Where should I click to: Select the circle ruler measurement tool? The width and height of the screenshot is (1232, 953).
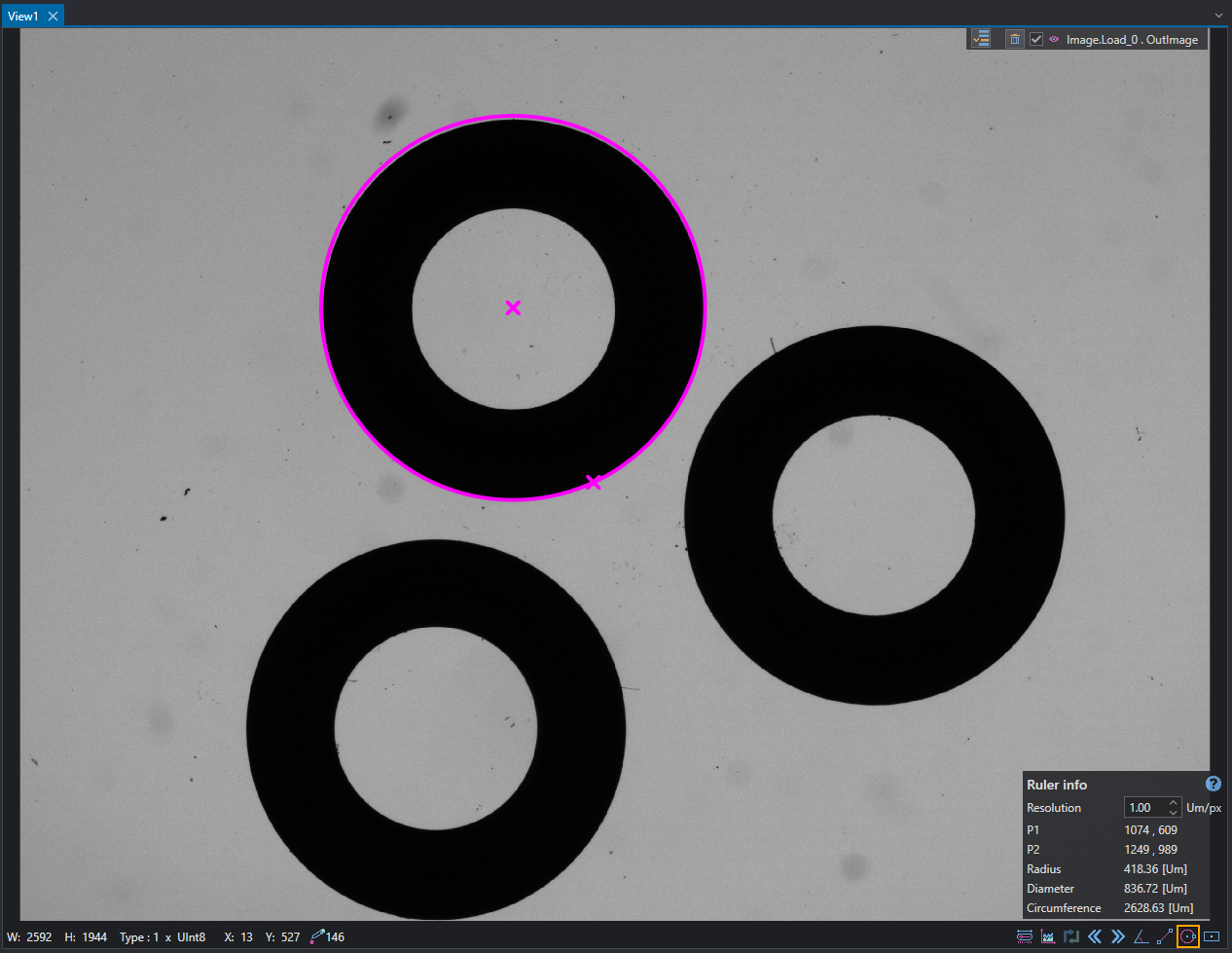(1187, 936)
